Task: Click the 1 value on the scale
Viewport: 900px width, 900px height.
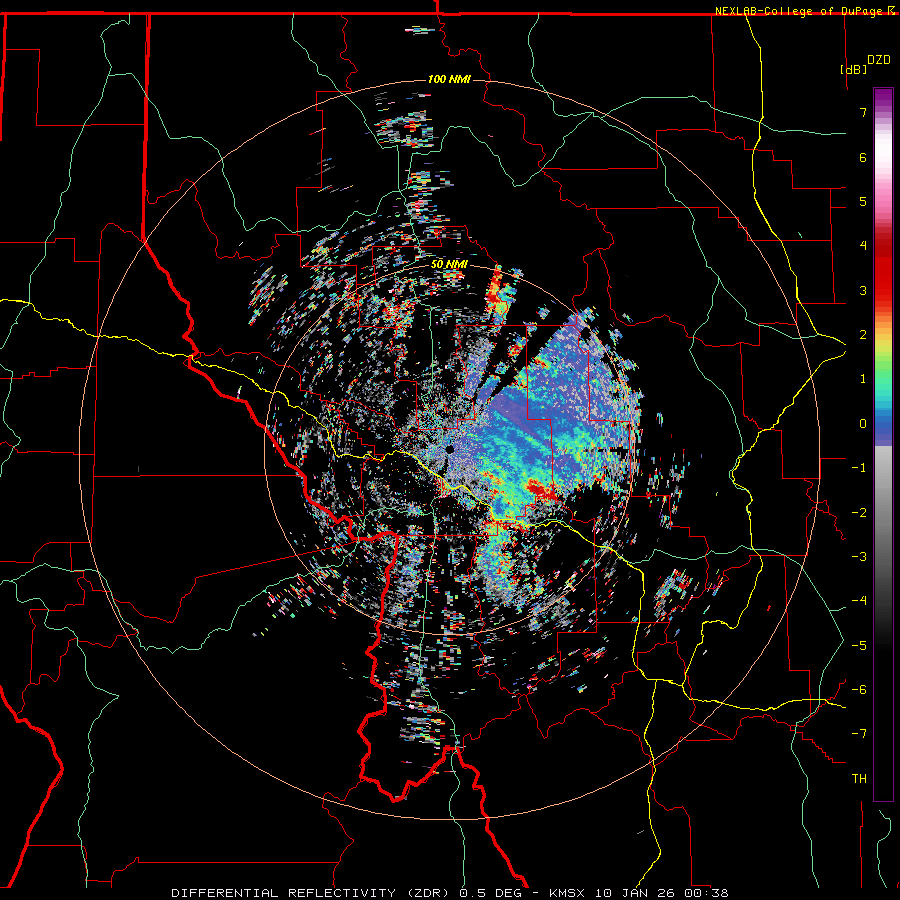Action: [x=863, y=379]
